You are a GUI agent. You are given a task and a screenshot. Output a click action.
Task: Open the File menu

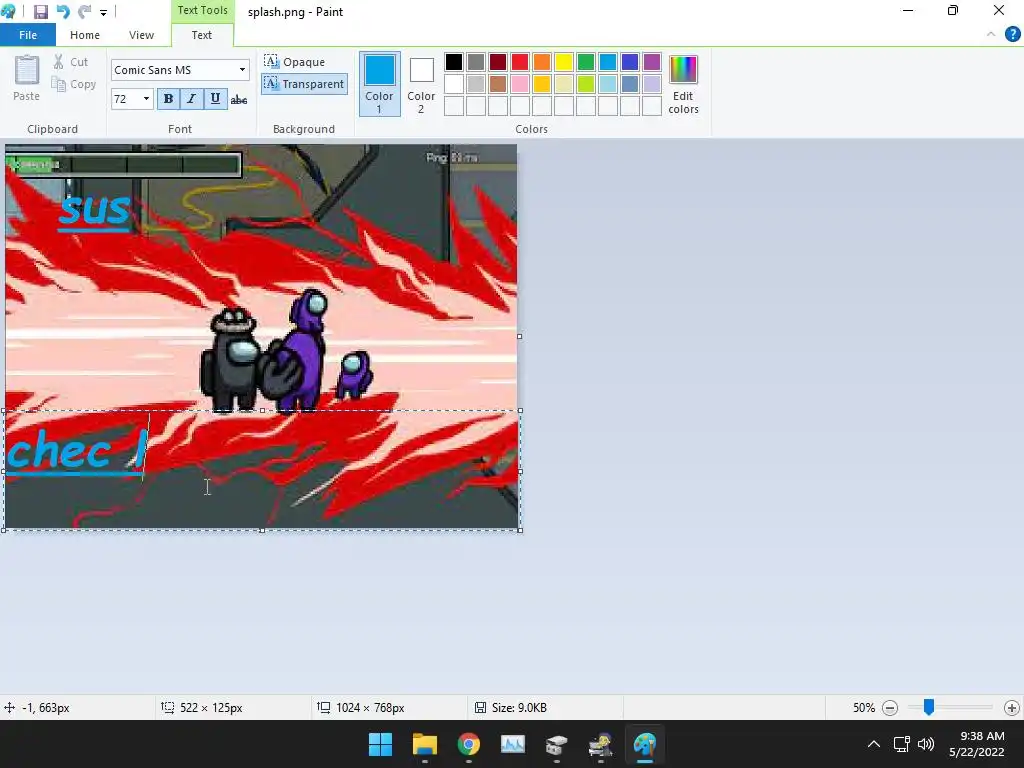pyautogui.click(x=28, y=35)
